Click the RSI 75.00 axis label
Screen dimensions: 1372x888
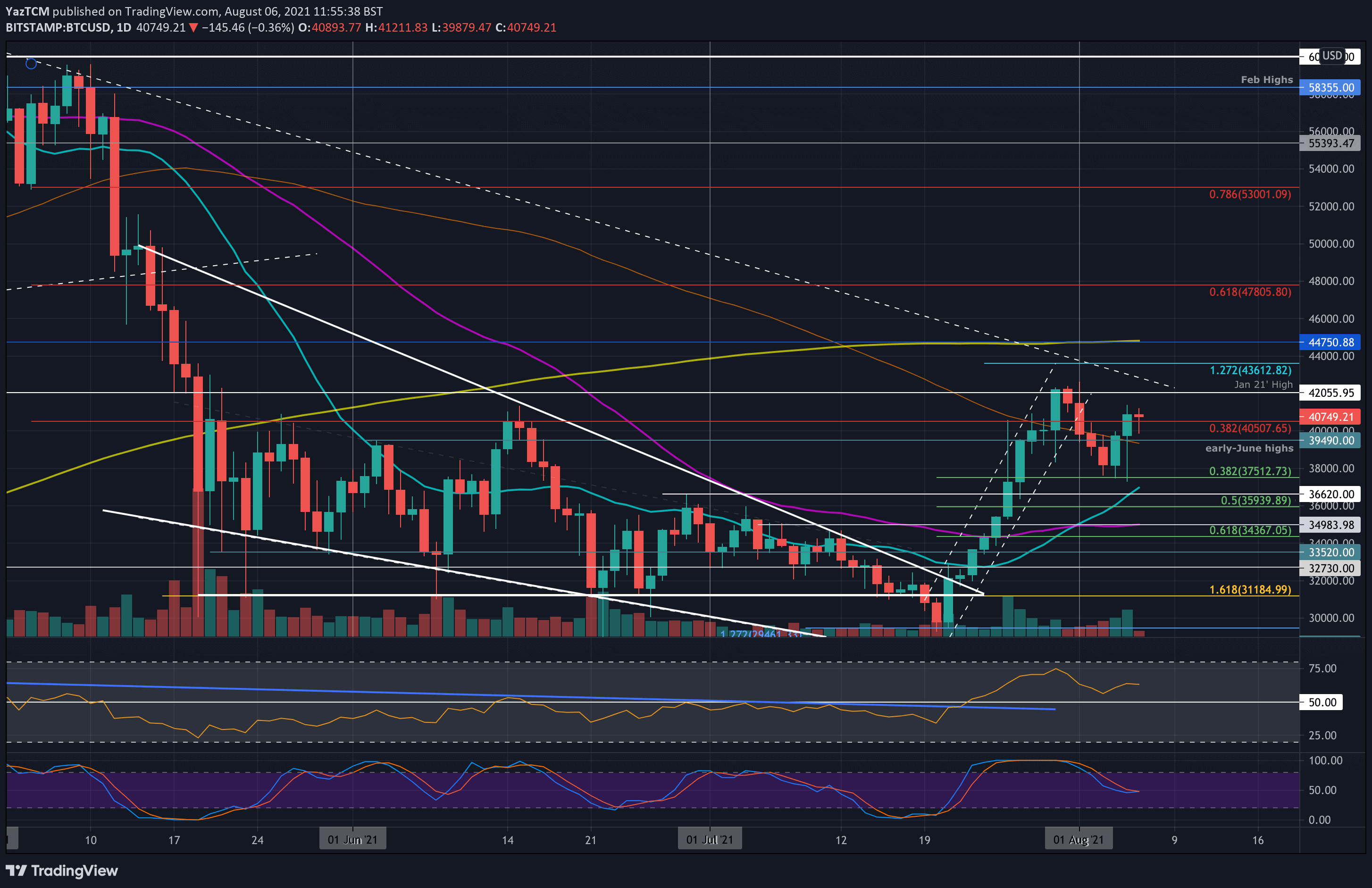pos(1322,668)
